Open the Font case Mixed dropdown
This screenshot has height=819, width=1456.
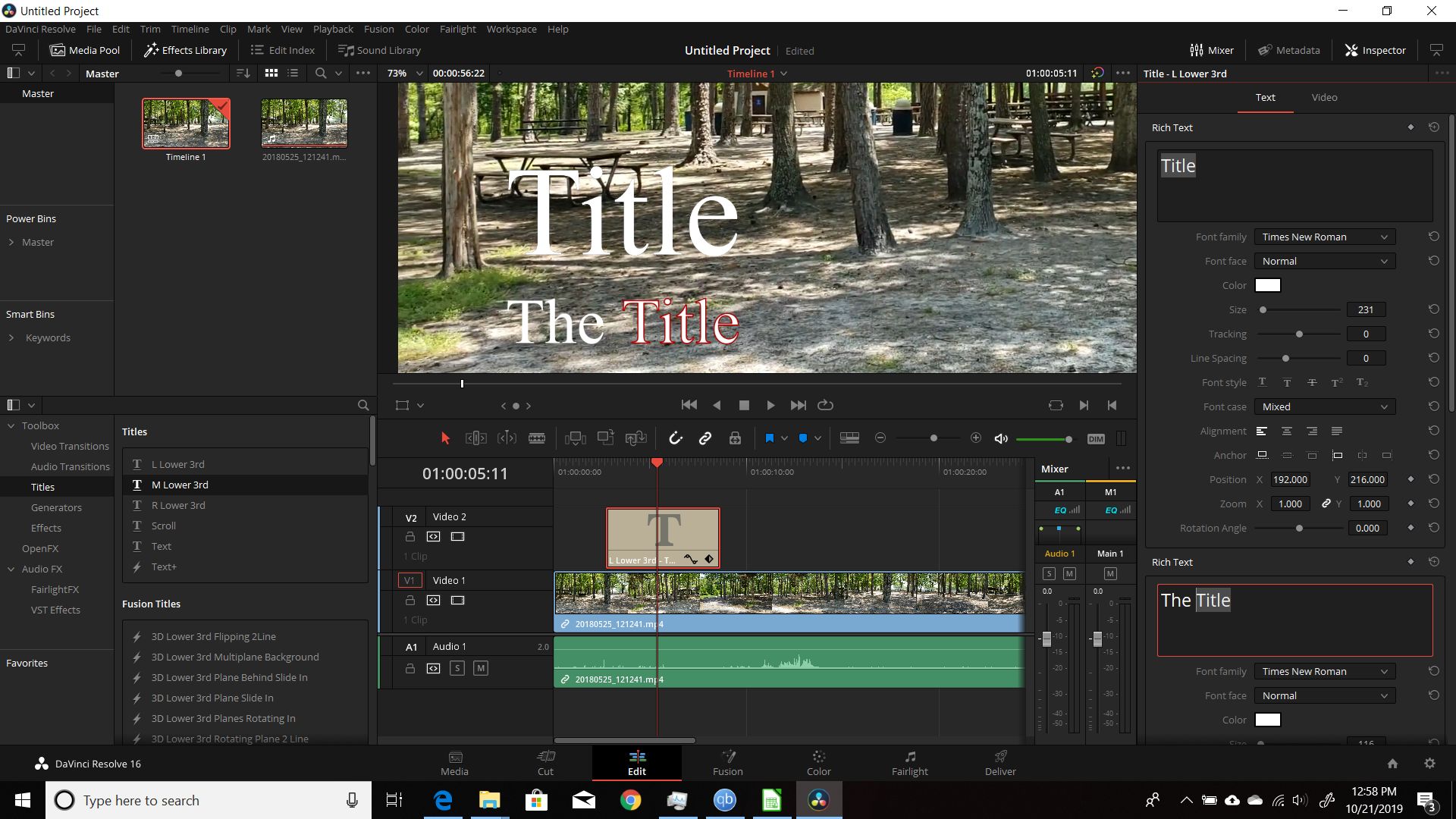(x=1324, y=406)
